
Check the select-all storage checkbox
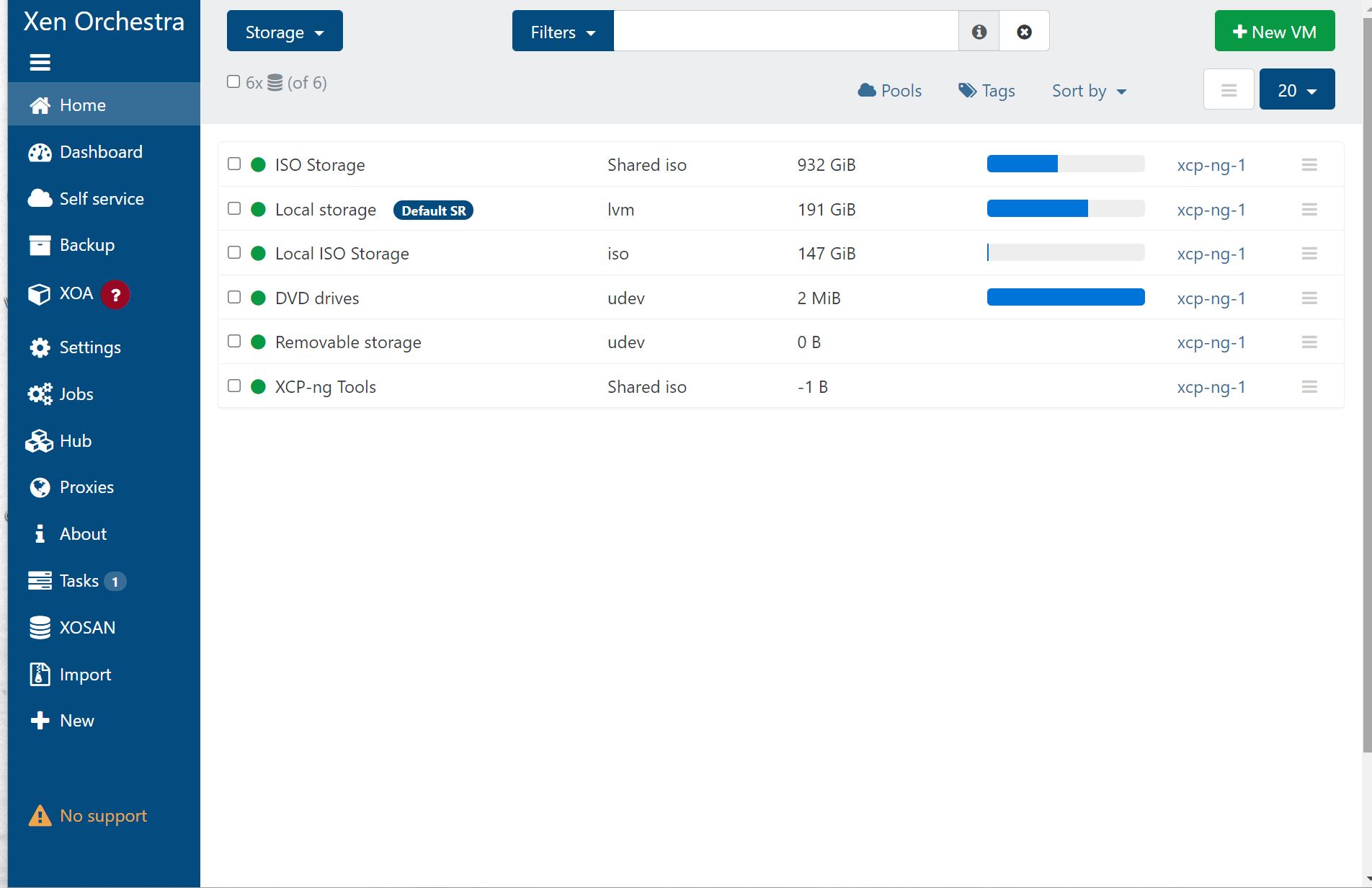pos(233,82)
